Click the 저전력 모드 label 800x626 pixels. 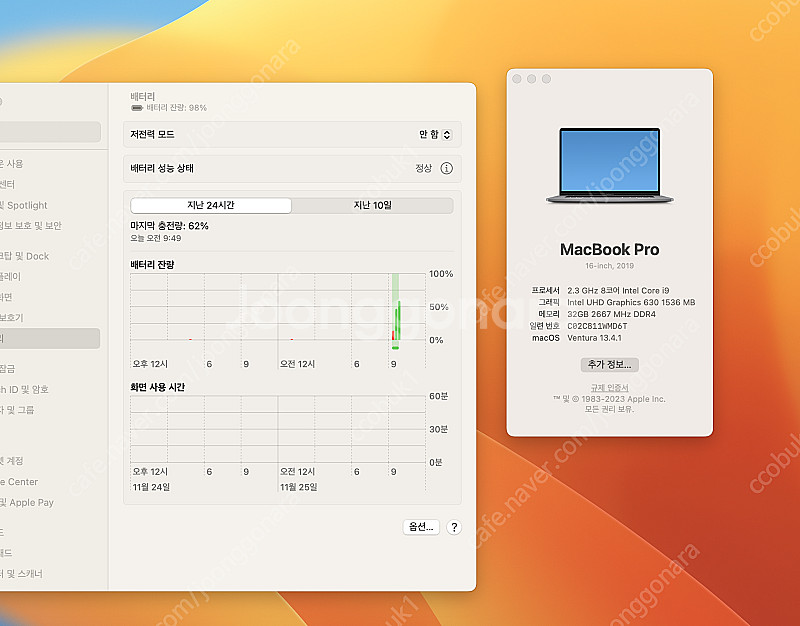click(x=152, y=134)
